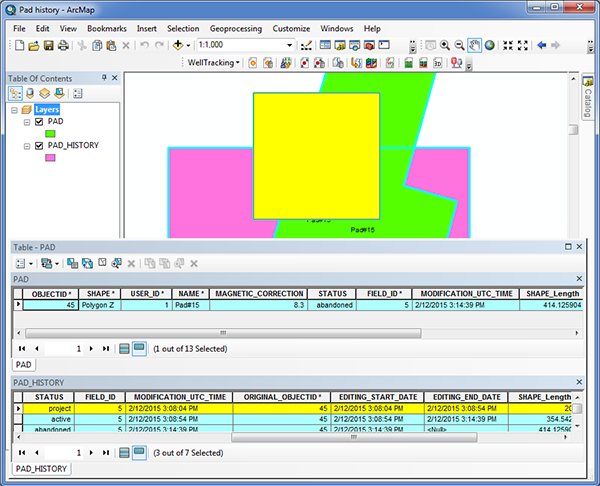Viewport: 600px width, 486px height.
Task: List layers by source
Action: pos(30,93)
